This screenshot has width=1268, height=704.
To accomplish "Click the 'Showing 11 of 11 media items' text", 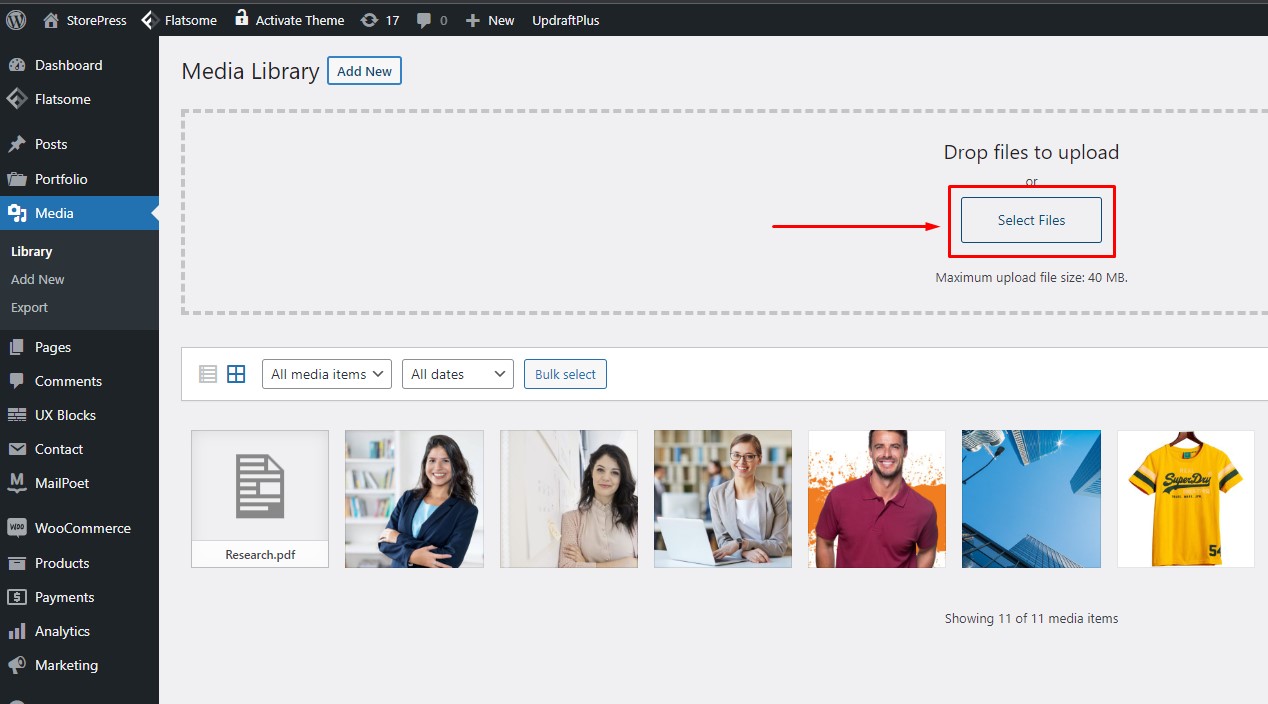I will 1031,618.
